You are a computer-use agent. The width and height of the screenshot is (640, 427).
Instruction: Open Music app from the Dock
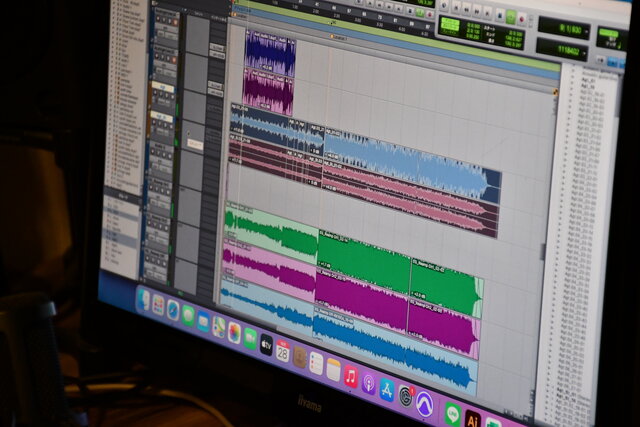pyautogui.click(x=351, y=376)
